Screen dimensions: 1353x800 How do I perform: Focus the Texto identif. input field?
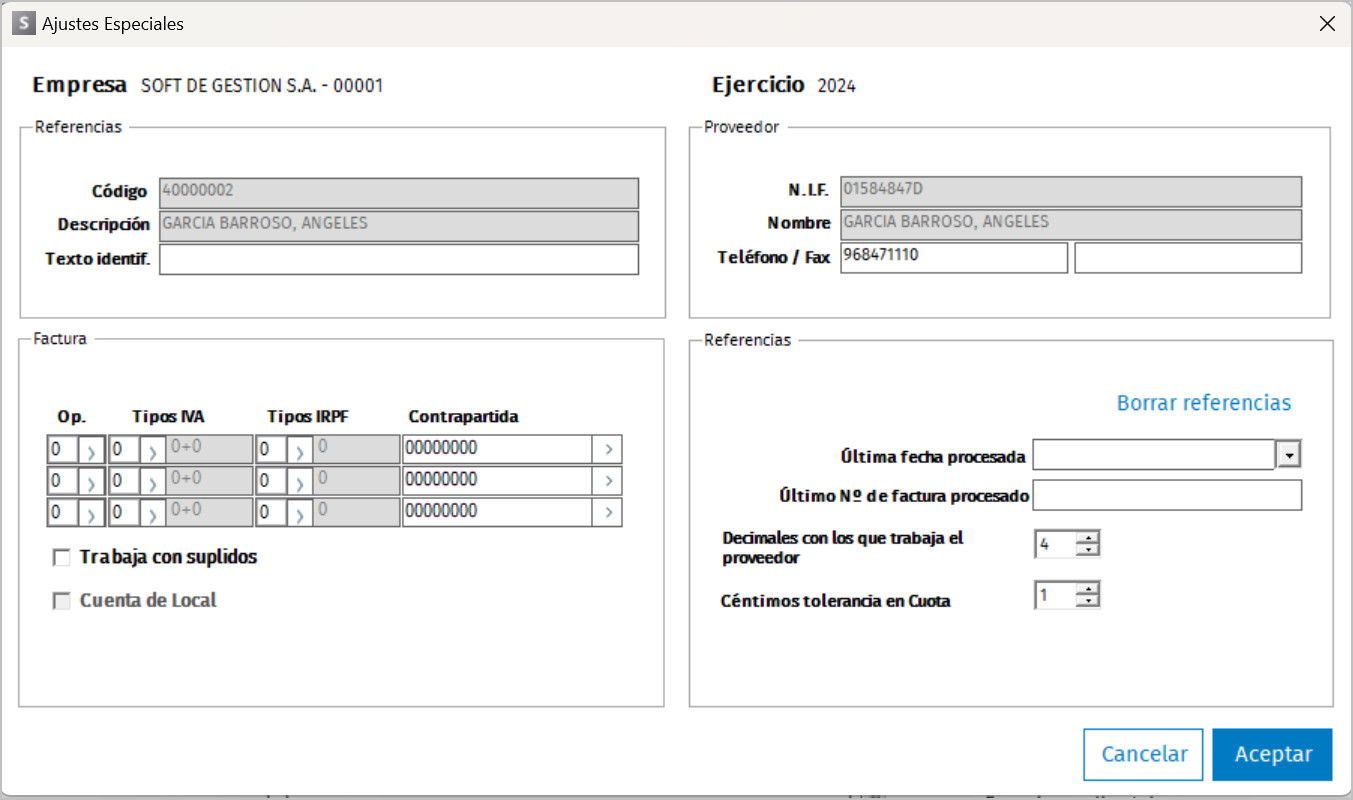coord(398,259)
